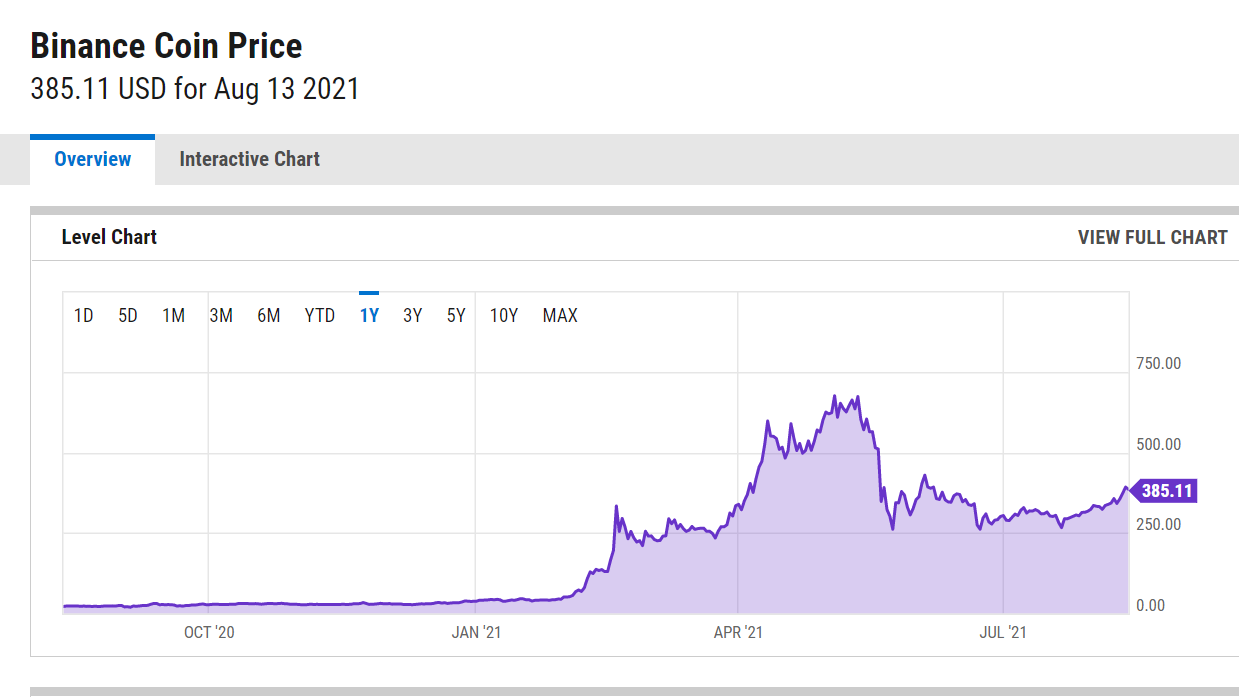Switch to 3Y time range
1239x697 pixels.
(x=413, y=316)
